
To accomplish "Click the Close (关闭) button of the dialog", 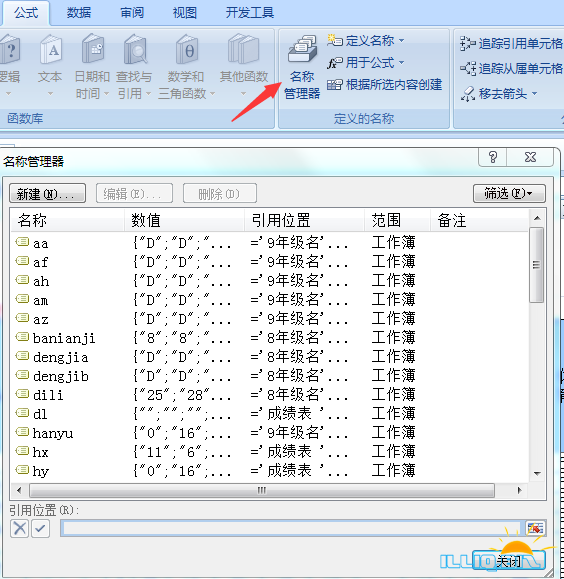I will tap(508, 561).
